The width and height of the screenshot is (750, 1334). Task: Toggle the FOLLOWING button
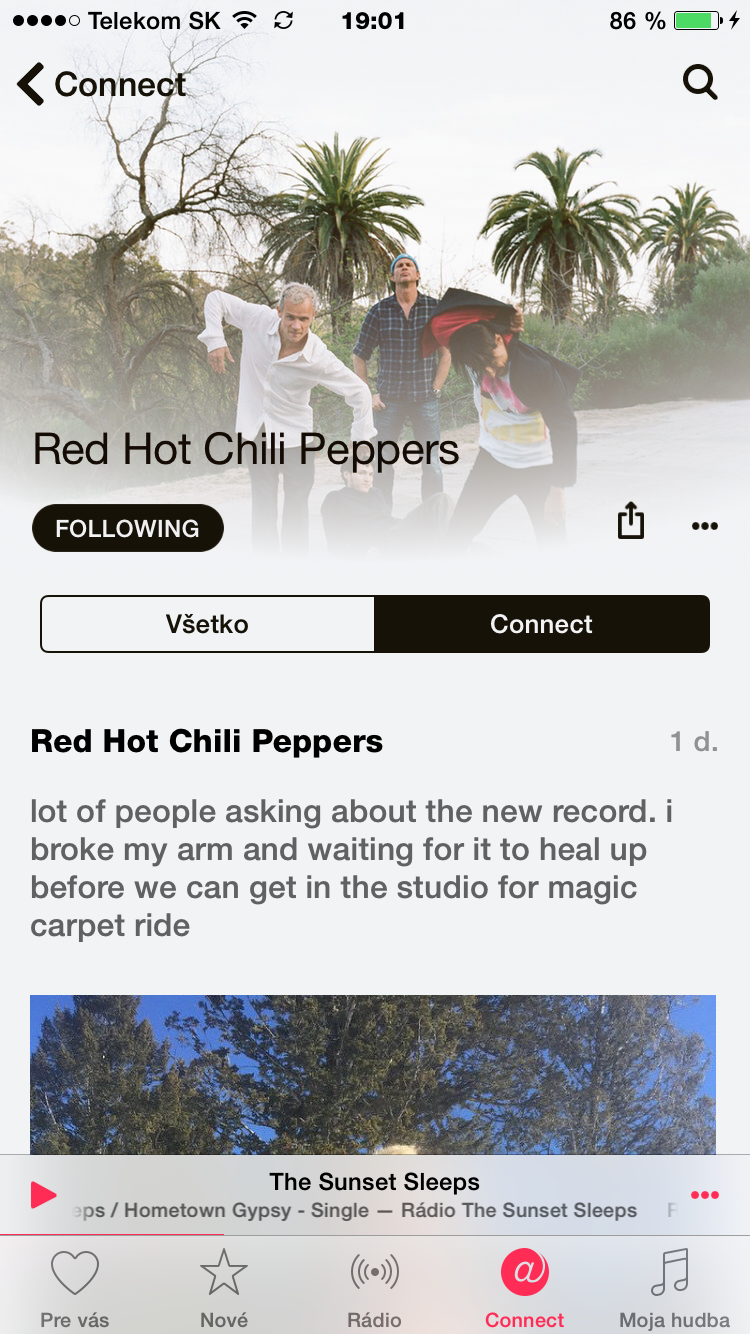pyautogui.click(x=128, y=528)
